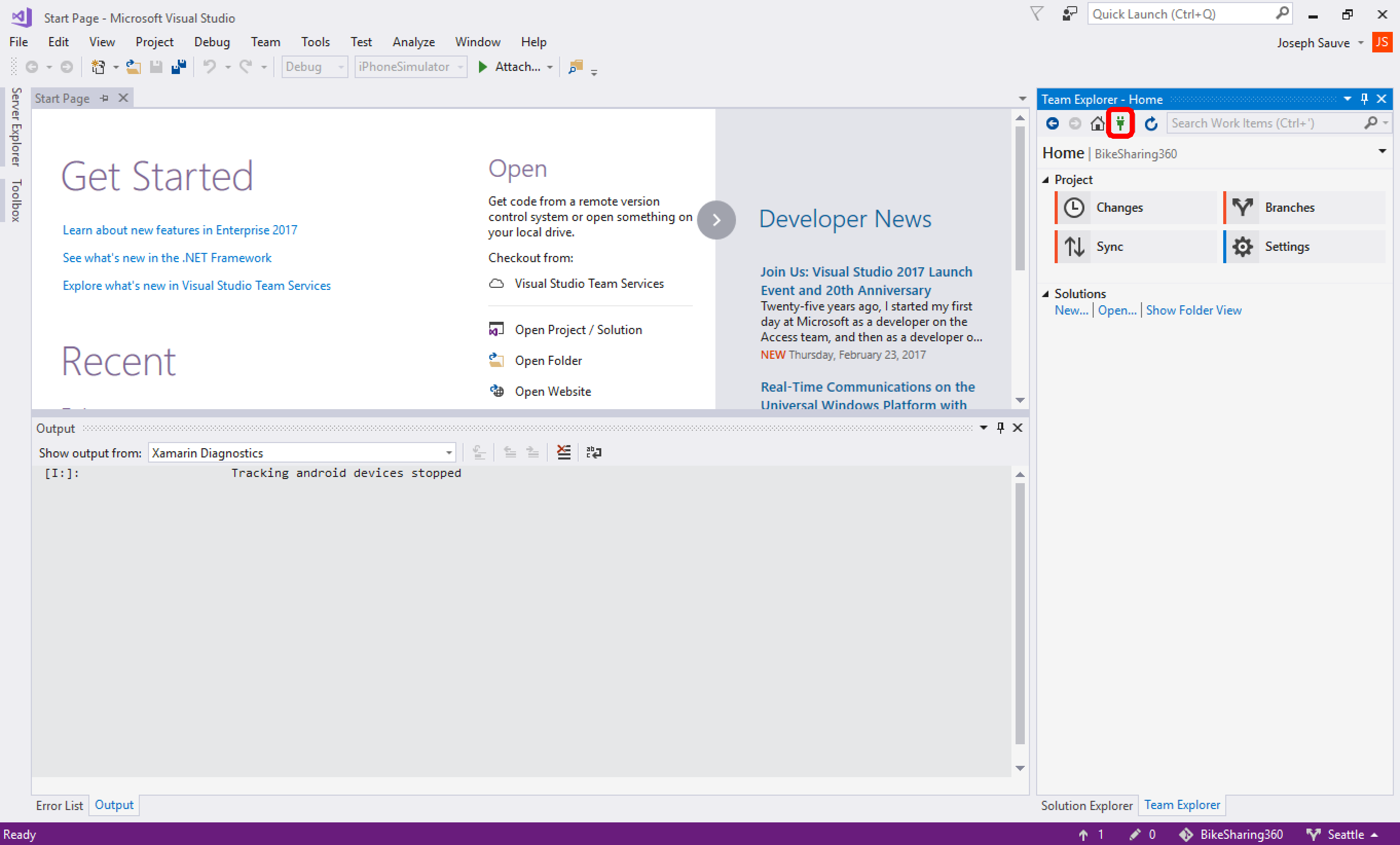
Task: Click Visual Studio Team Services checkout
Action: coord(588,284)
